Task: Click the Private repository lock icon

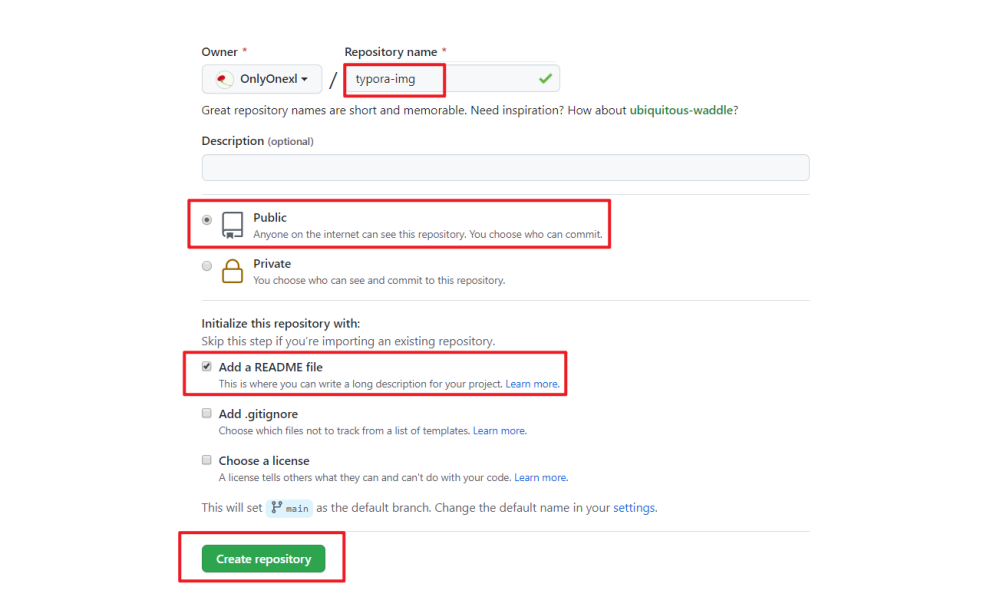Action: (232, 271)
